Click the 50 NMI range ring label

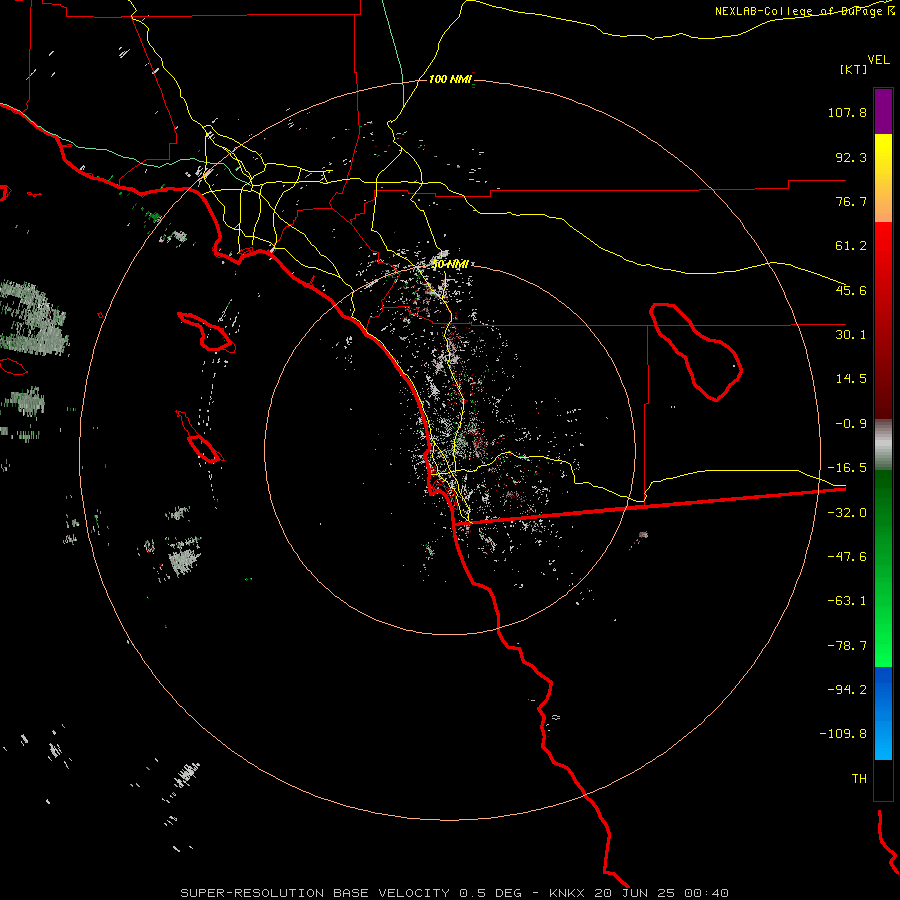(x=450, y=265)
